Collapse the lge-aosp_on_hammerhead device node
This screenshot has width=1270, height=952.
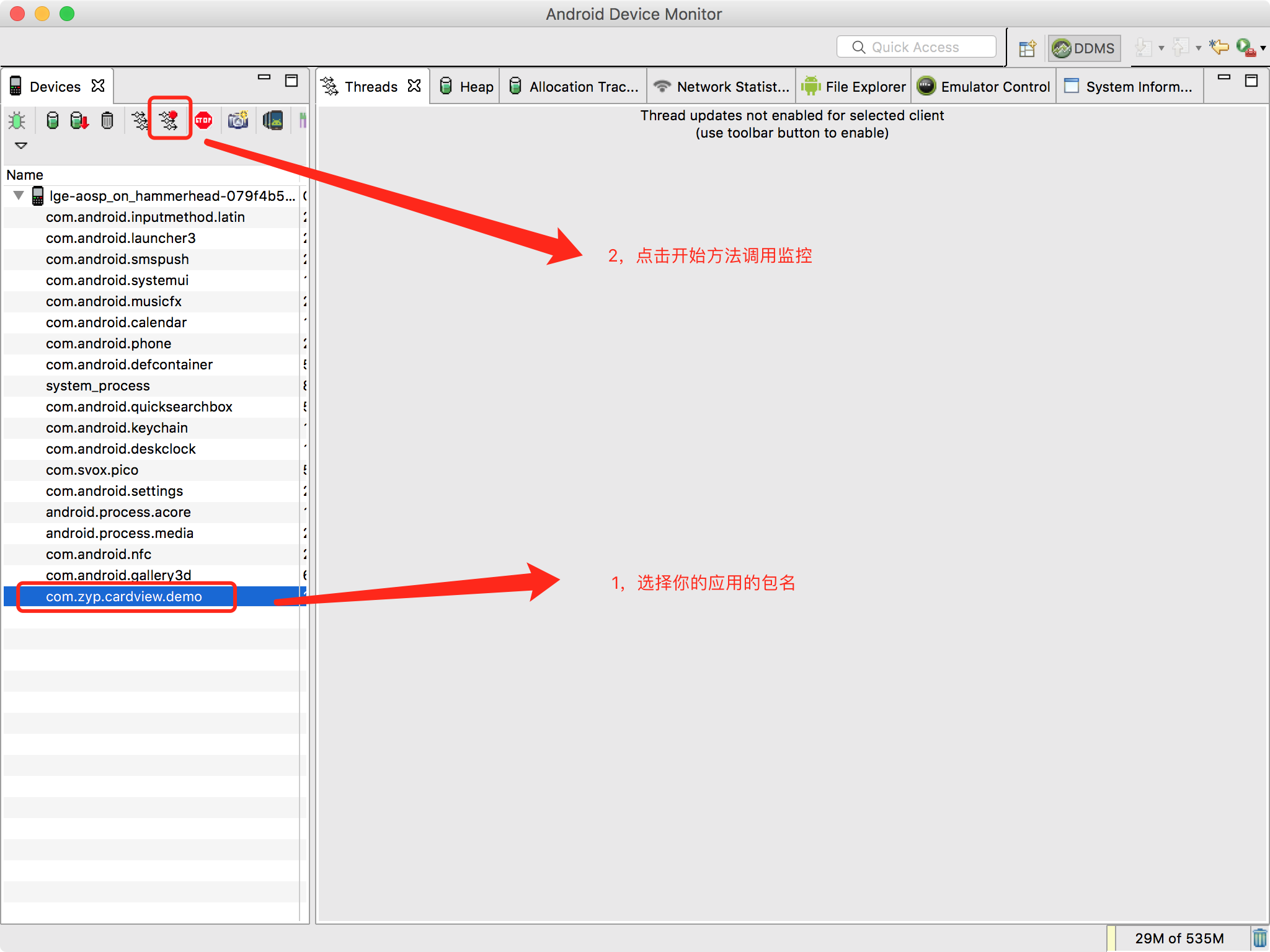click(x=19, y=196)
